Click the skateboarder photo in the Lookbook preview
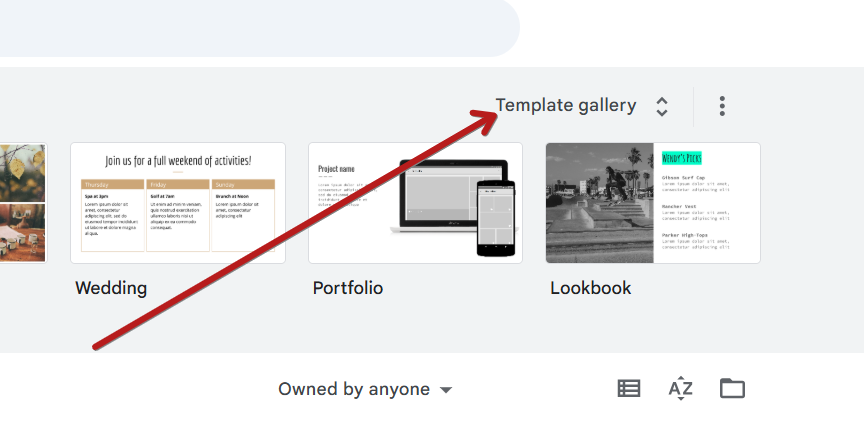The width and height of the screenshot is (864, 423). tap(600, 203)
